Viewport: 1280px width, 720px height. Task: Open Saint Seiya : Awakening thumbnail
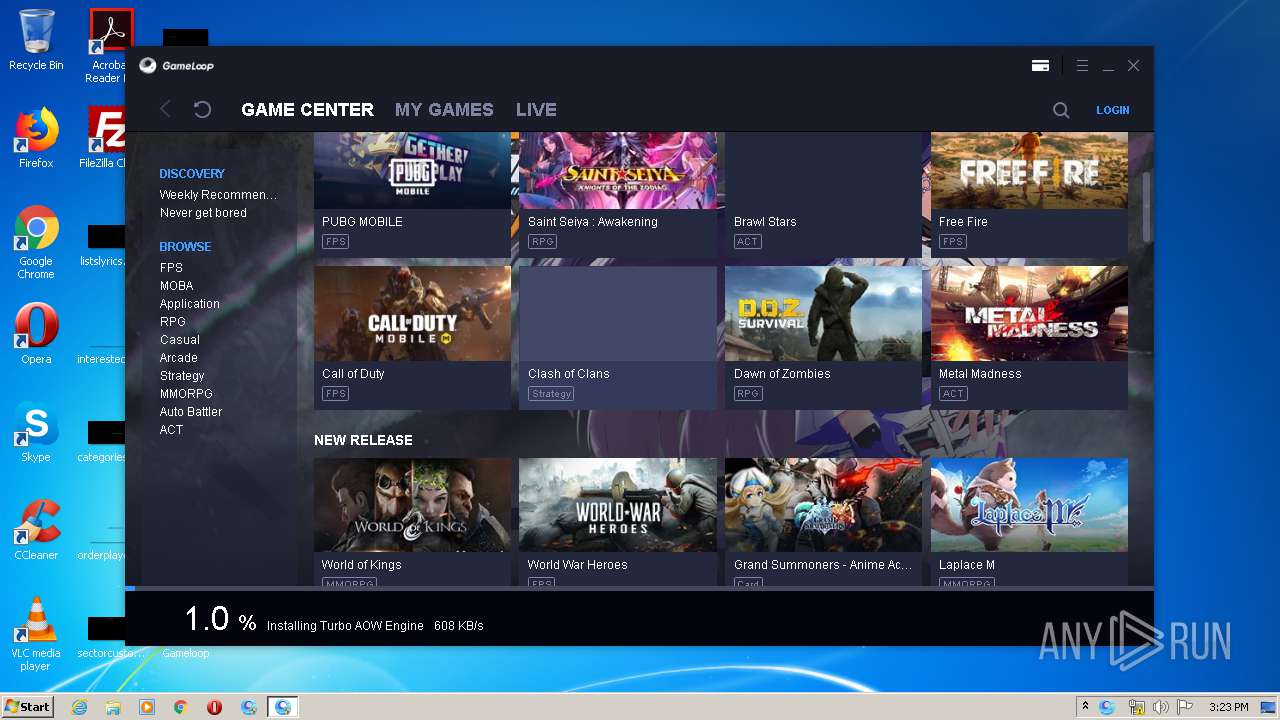tap(618, 170)
